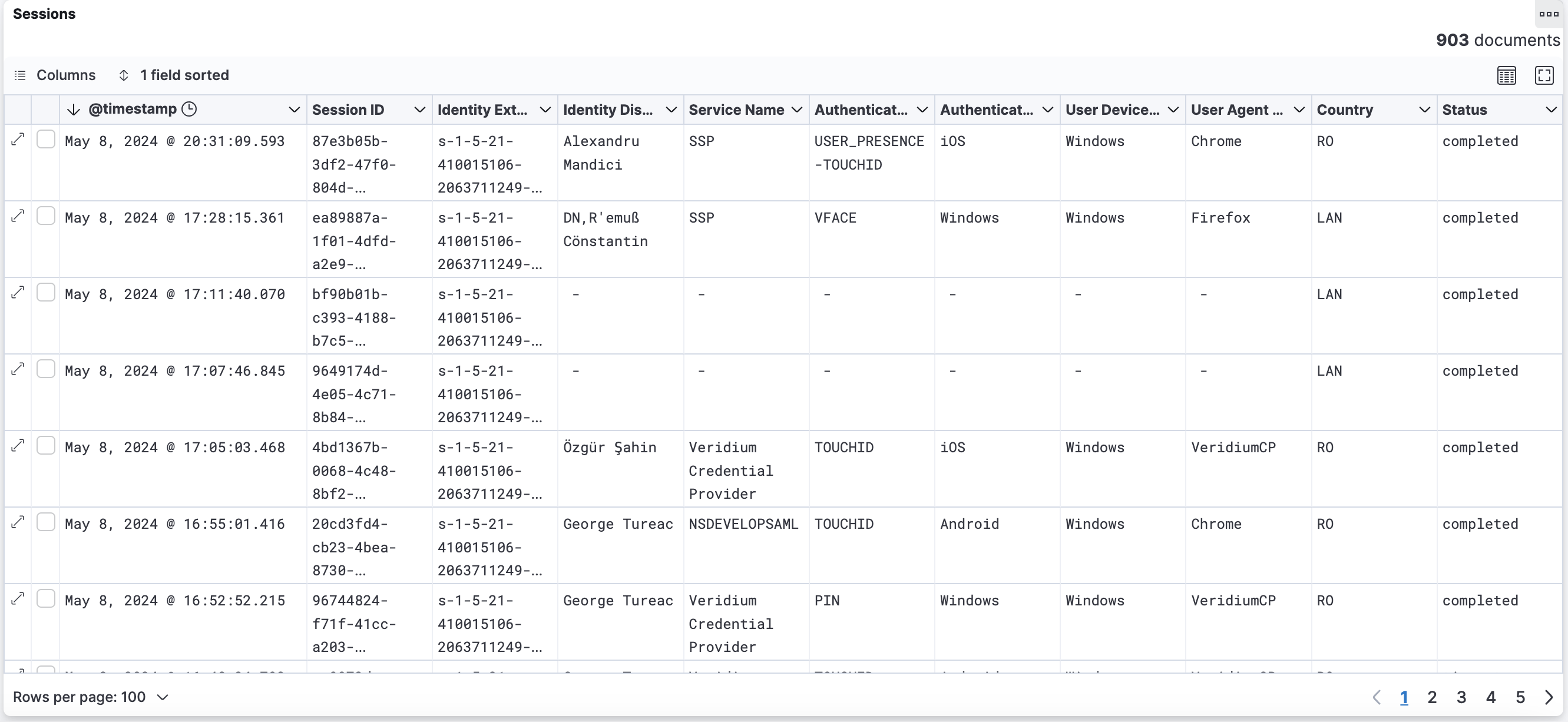Enter fullscreen mode for the table
This screenshot has height=722, width=1568.
[1544, 75]
